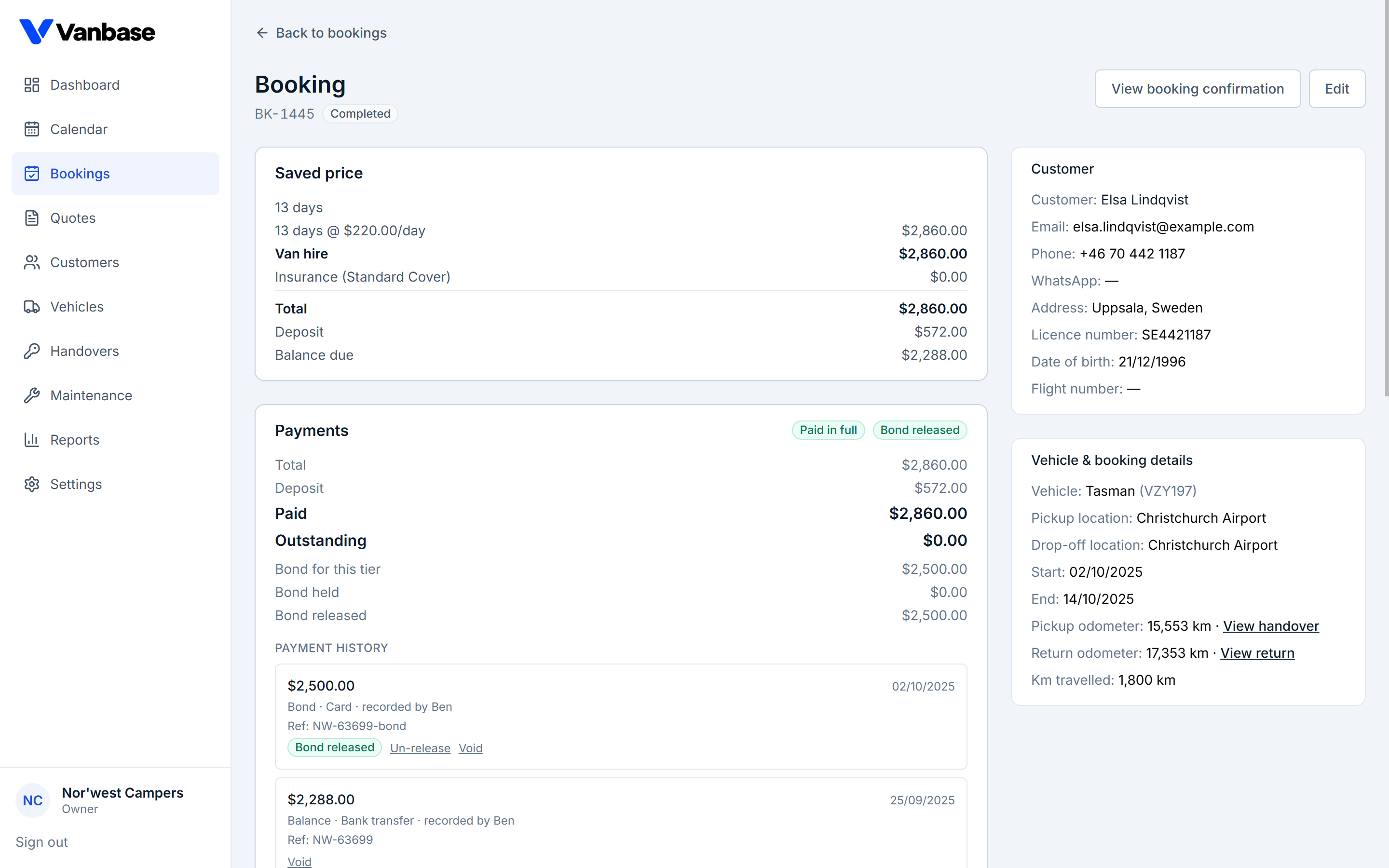Click the Vanbase logo
This screenshot has width=1389, height=868.
point(87,31)
